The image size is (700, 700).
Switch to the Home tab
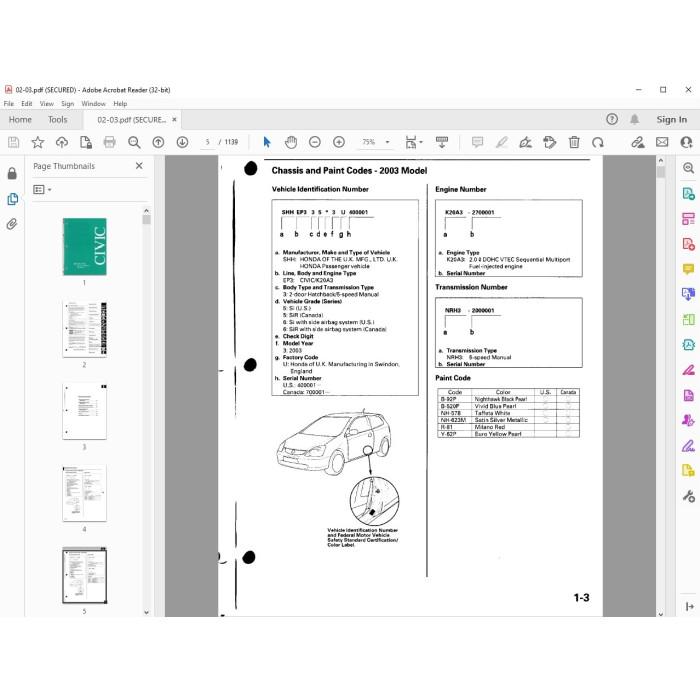pyautogui.click(x=20, y=120)
